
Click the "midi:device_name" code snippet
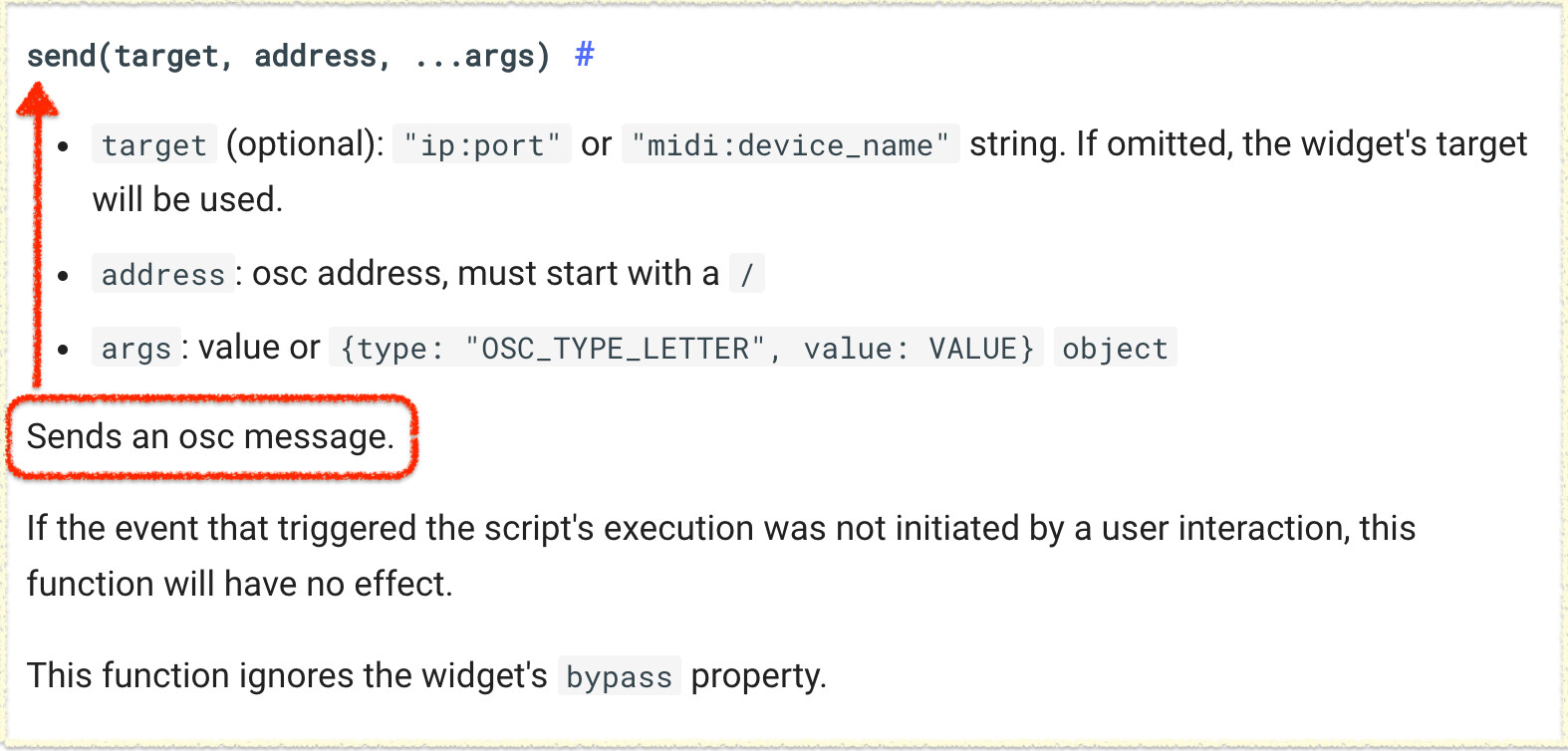[791, 145]
